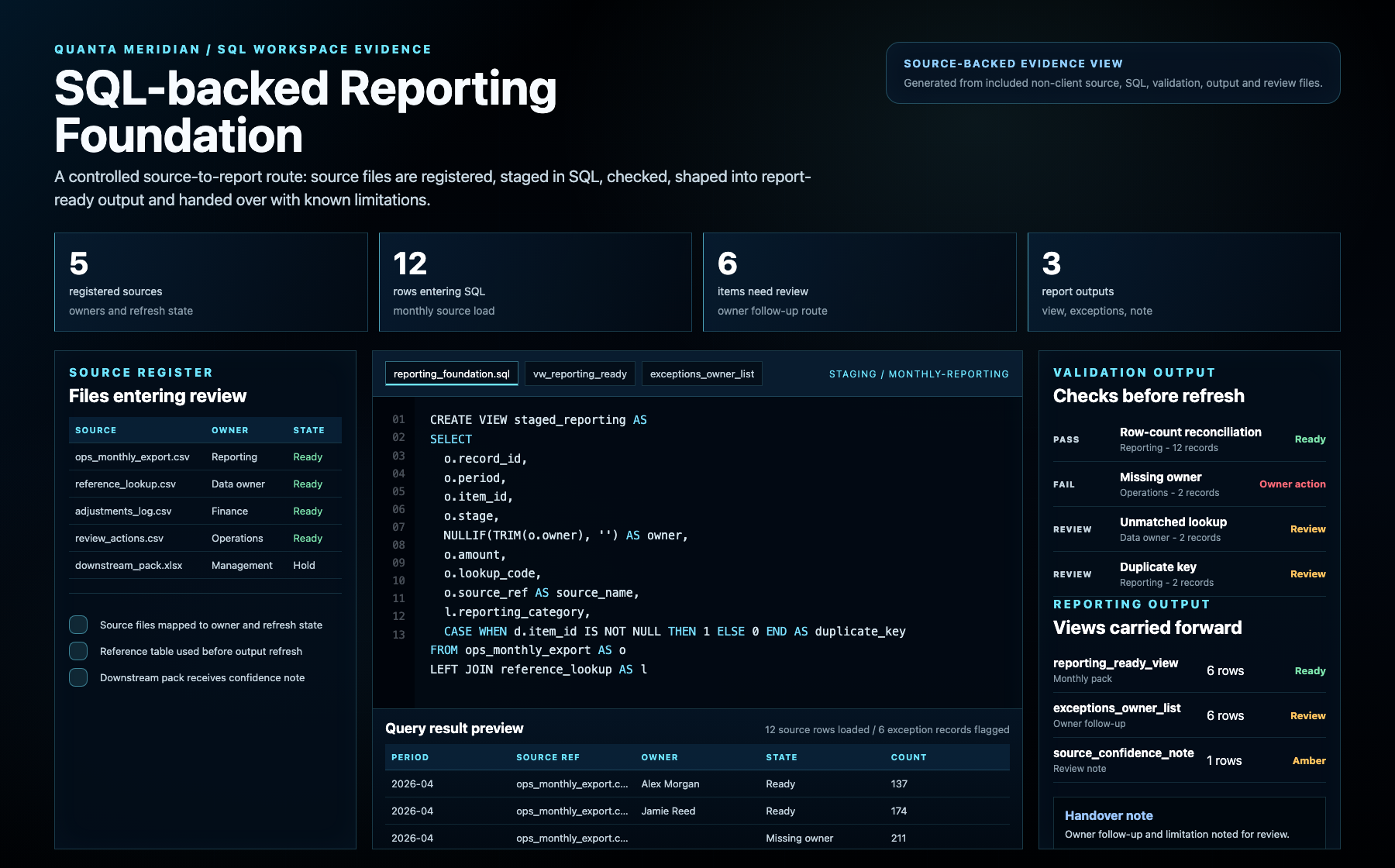Open the vw_reporting_ready tab
This screenshot has height=868, width=1395.
[580, 374]
